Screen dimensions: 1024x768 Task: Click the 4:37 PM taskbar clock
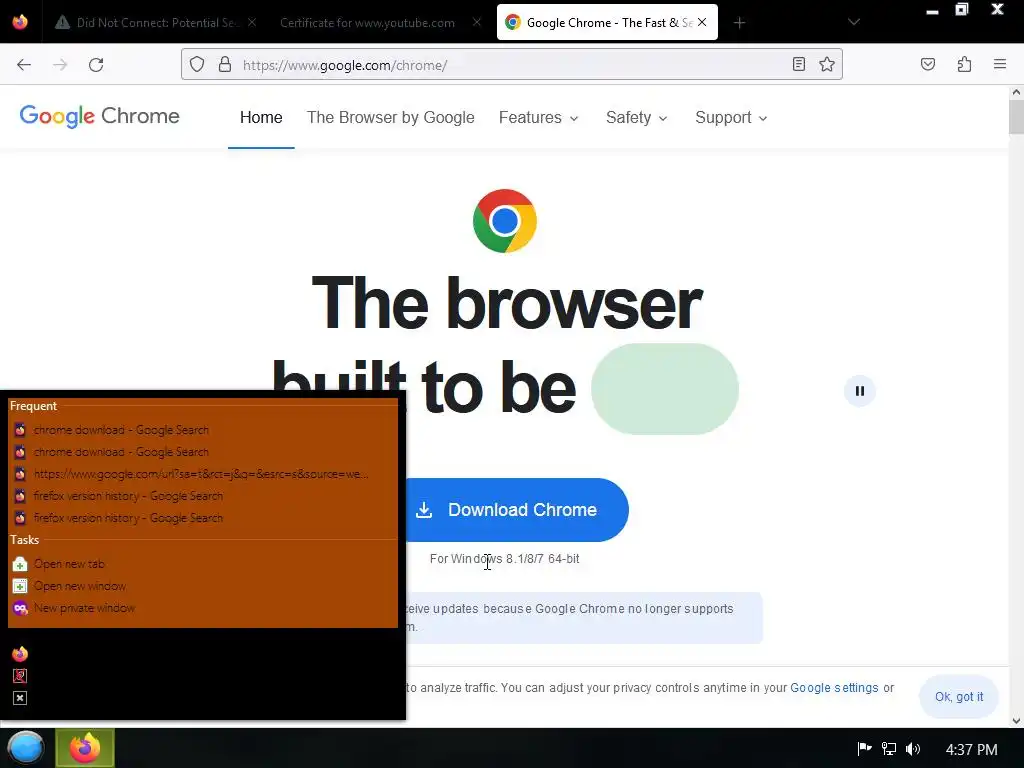[x=971, y=749]
